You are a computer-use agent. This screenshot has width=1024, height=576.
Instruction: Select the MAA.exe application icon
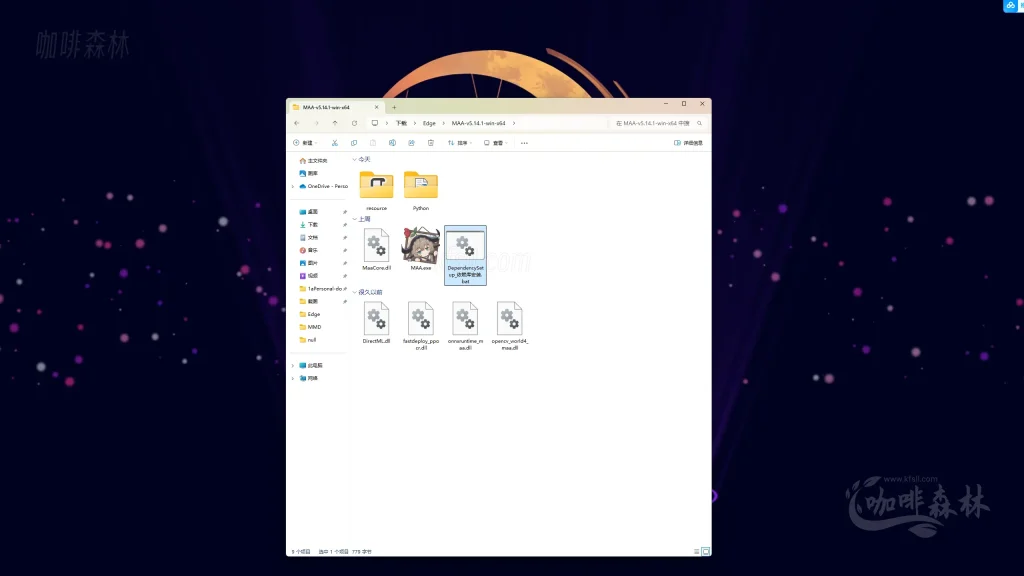(420, 246)
